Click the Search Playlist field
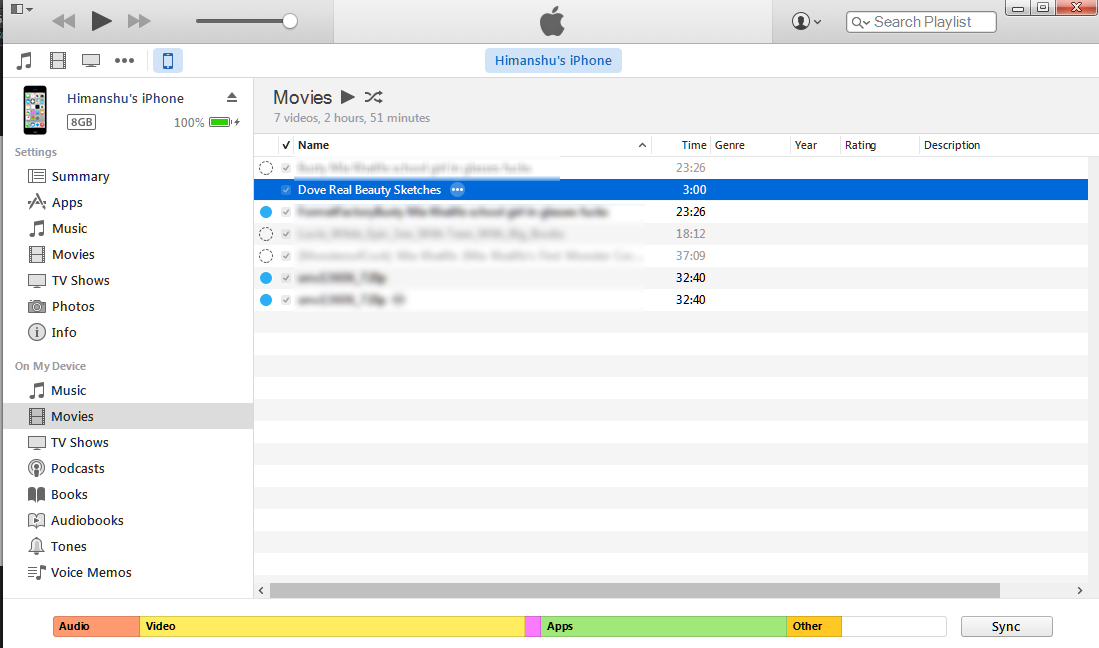The height and width of the screenshot is (648, 1099). point(921,22)
